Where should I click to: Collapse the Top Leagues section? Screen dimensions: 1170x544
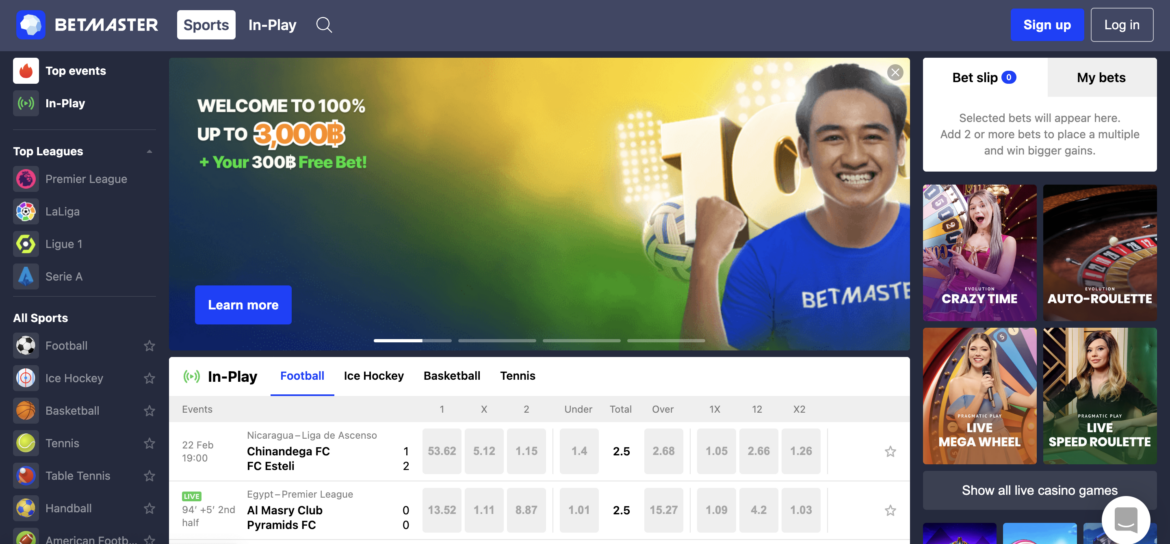(x=149, y=151)
